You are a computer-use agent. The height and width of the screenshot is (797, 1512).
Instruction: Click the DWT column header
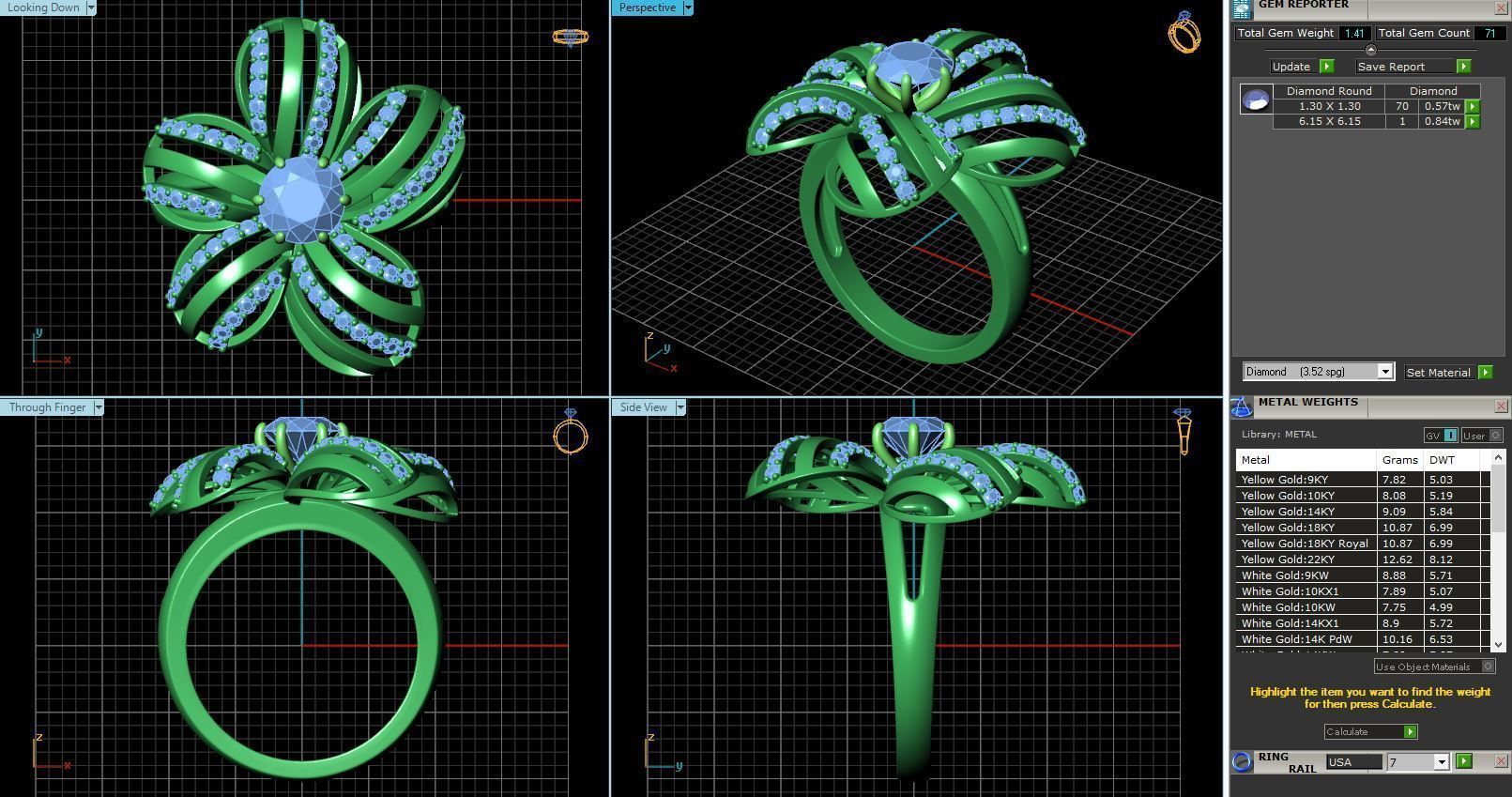(x=1451, y=460)
